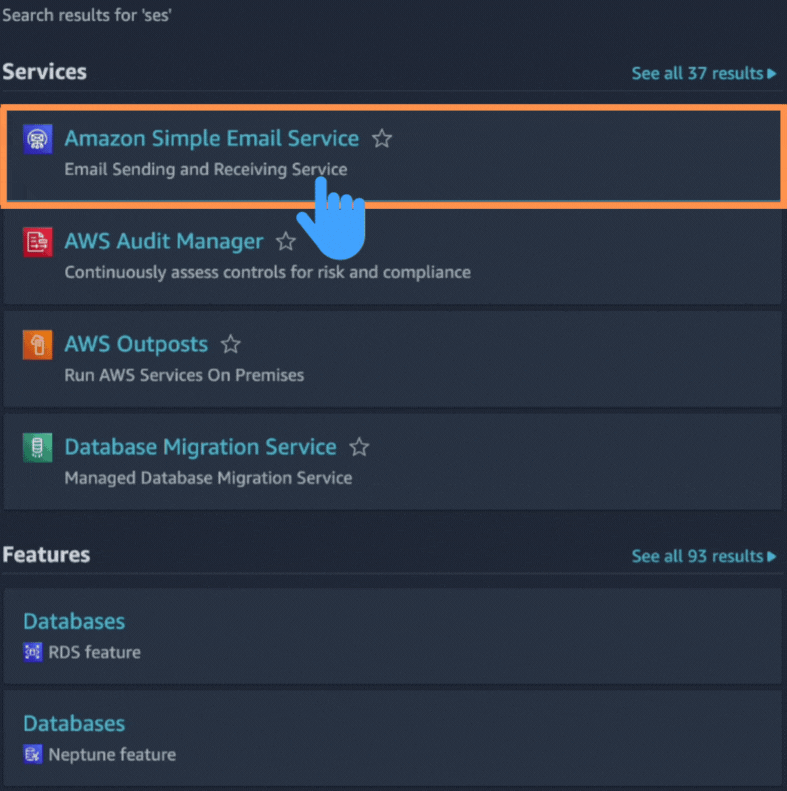Expand all 93 feature results

[703, 556]
